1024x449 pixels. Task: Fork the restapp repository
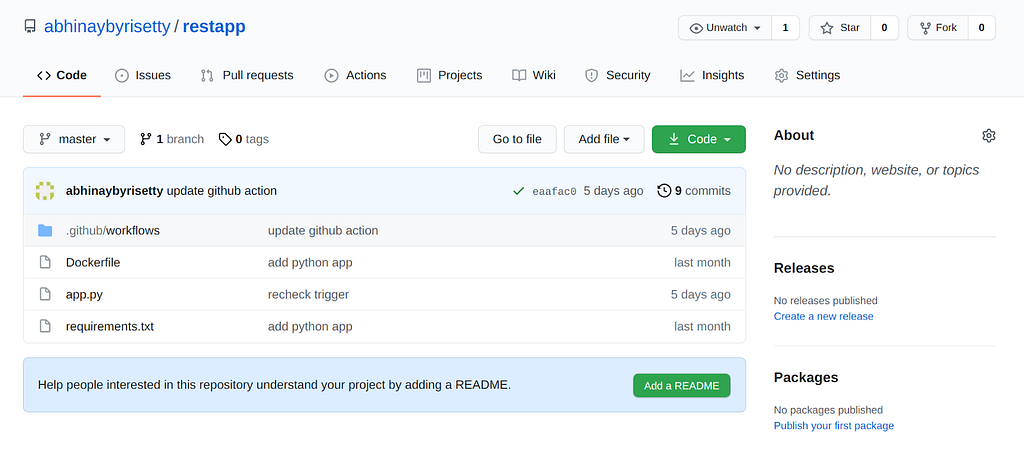938,28
